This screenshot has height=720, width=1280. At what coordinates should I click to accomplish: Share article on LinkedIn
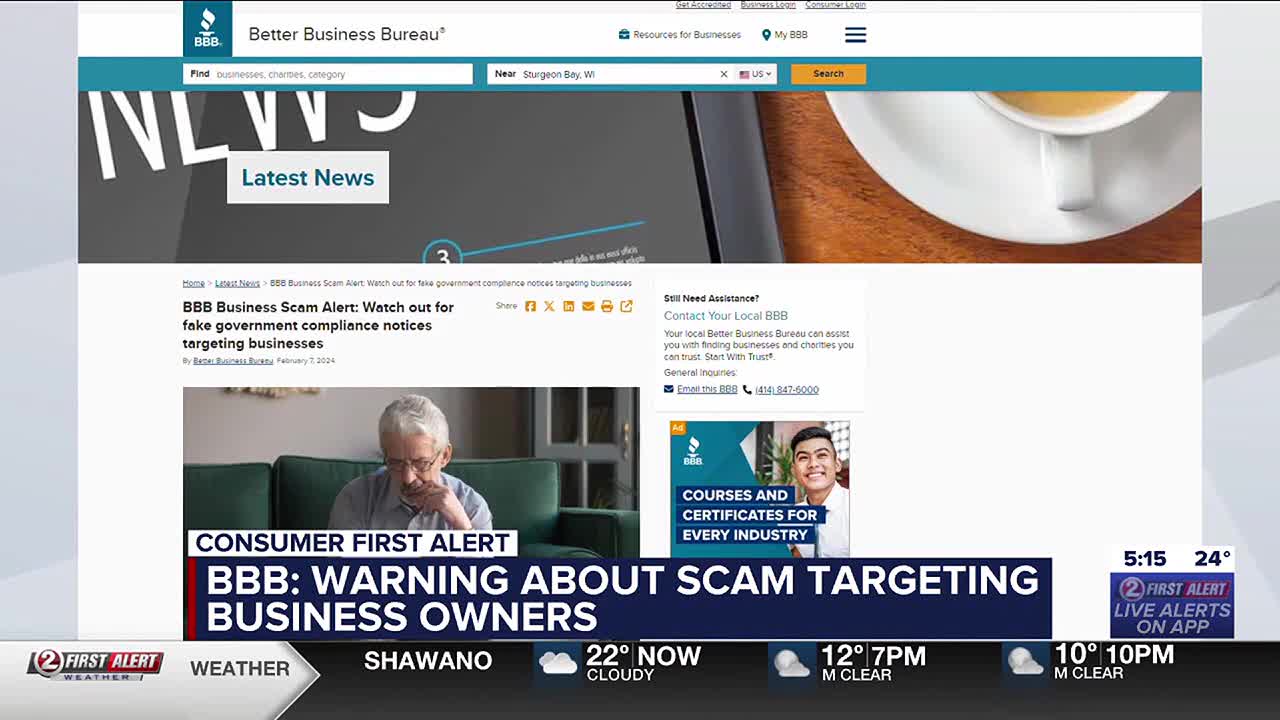568,307
